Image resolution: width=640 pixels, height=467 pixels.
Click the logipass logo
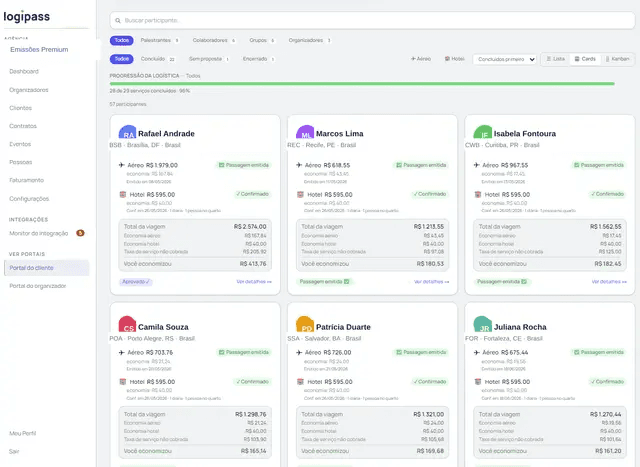27,16
